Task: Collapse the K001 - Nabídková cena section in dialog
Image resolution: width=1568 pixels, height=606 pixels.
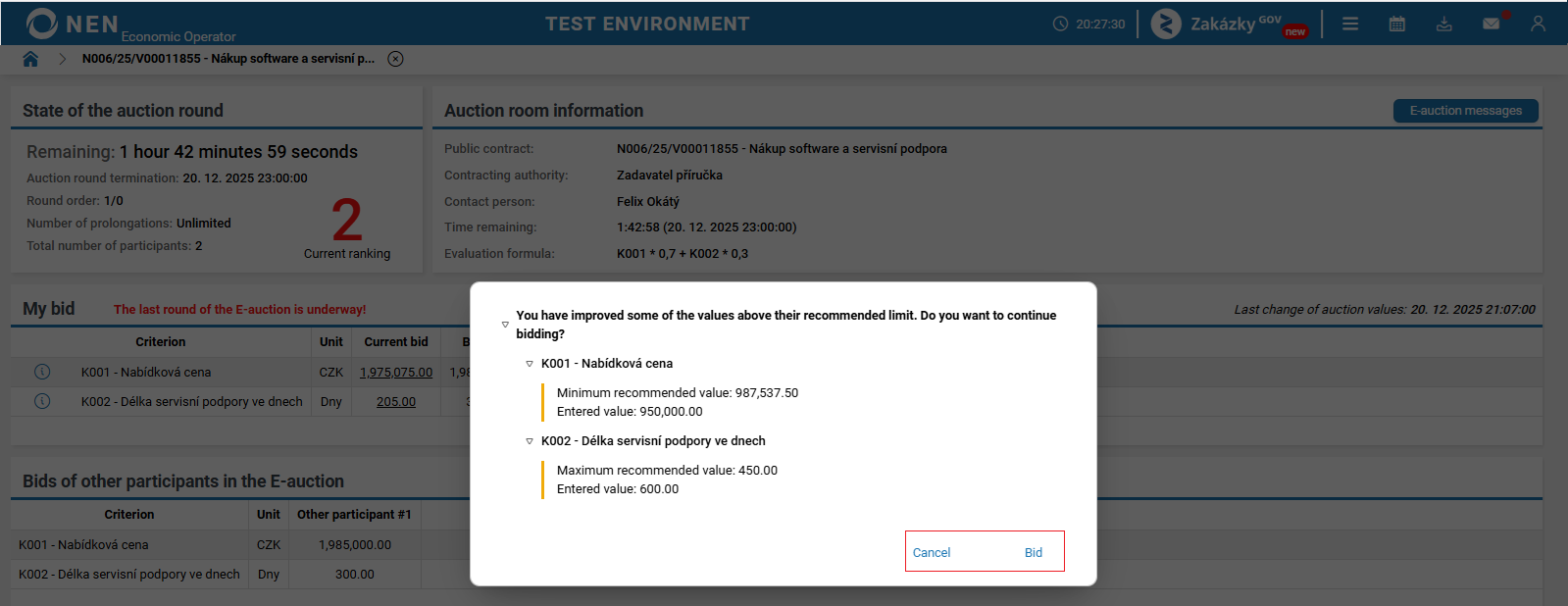Action: pyautogui.click(x=530, y=364)
